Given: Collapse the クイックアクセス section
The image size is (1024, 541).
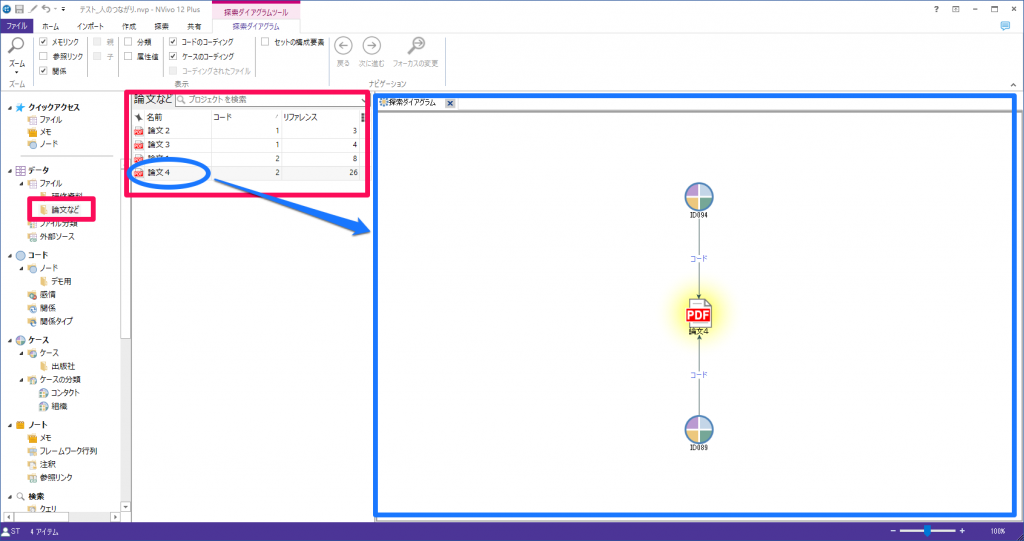Looking at the screenshot, I should (9, 107).
